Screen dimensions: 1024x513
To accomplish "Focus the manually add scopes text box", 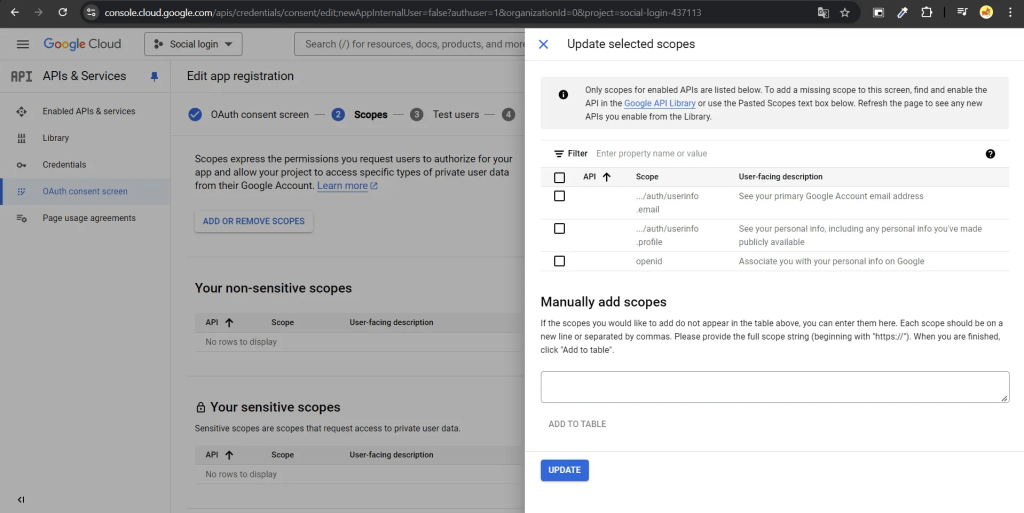I will (774, 387).
